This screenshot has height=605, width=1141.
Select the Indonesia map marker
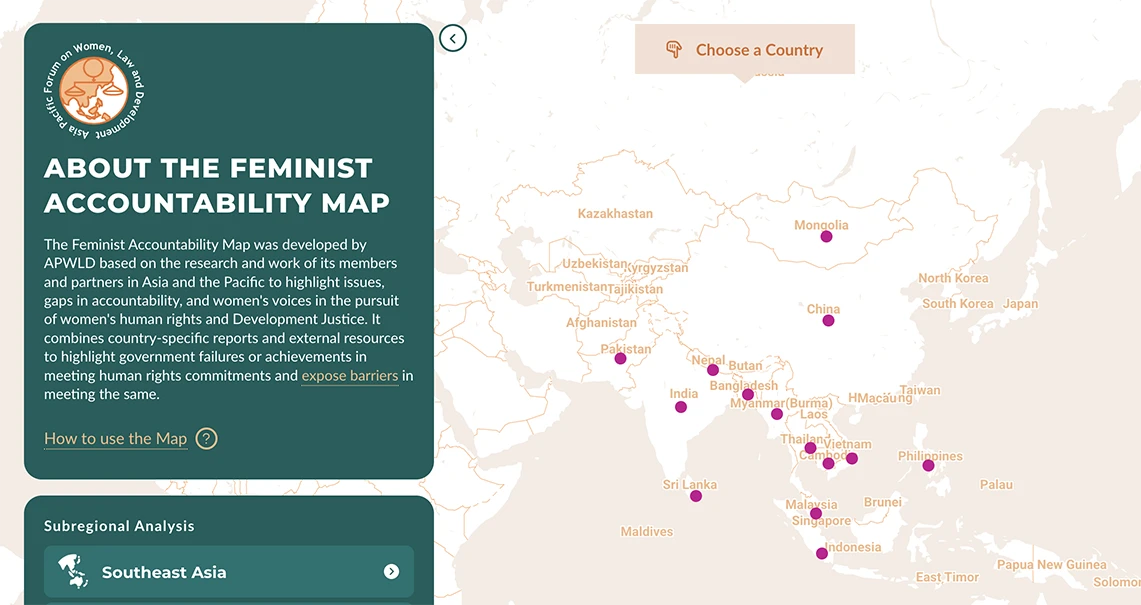coord(821,554)
